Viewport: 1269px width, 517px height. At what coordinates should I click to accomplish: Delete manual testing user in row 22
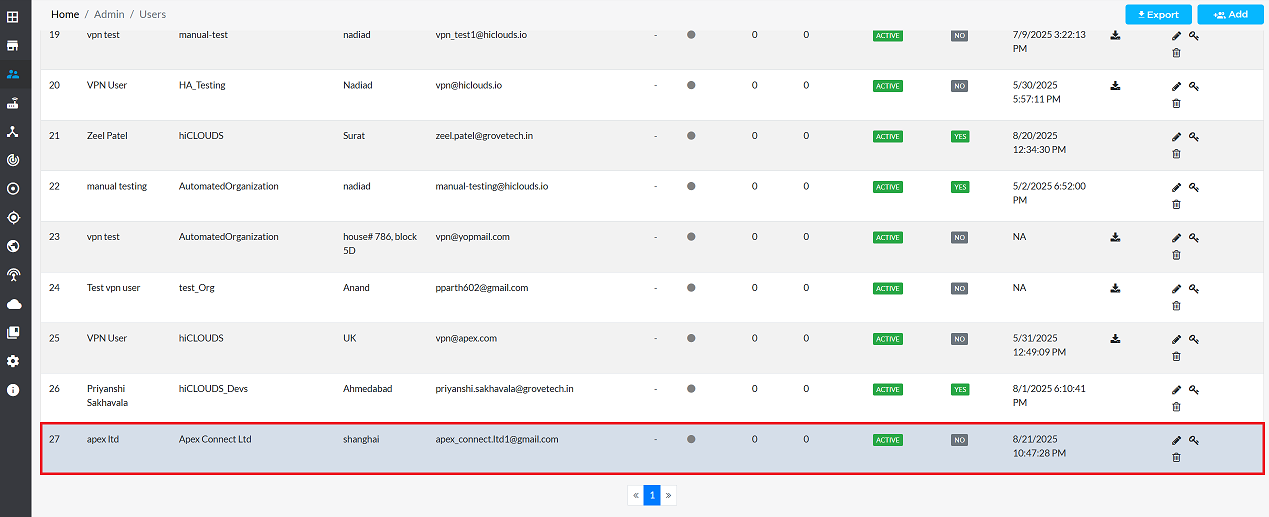click(x=1176, y=204)
